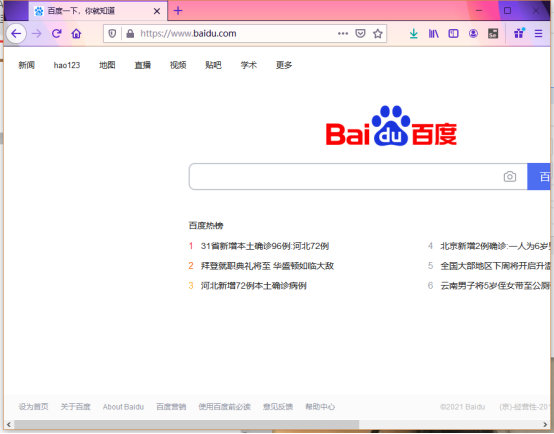Click 关于百度 footer link
The width and height of the screenshot is (554, 434).
click(75, 407)
